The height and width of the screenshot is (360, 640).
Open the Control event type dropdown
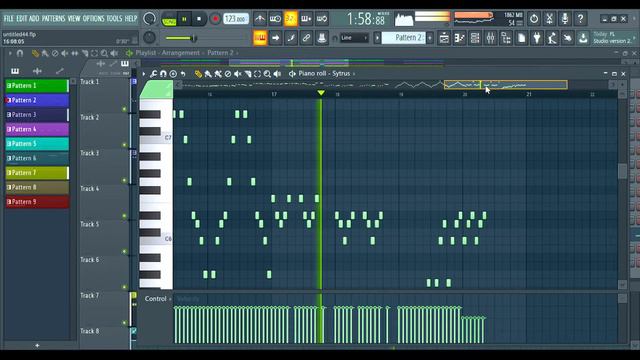pyautogui.click(x=158, y=299)
